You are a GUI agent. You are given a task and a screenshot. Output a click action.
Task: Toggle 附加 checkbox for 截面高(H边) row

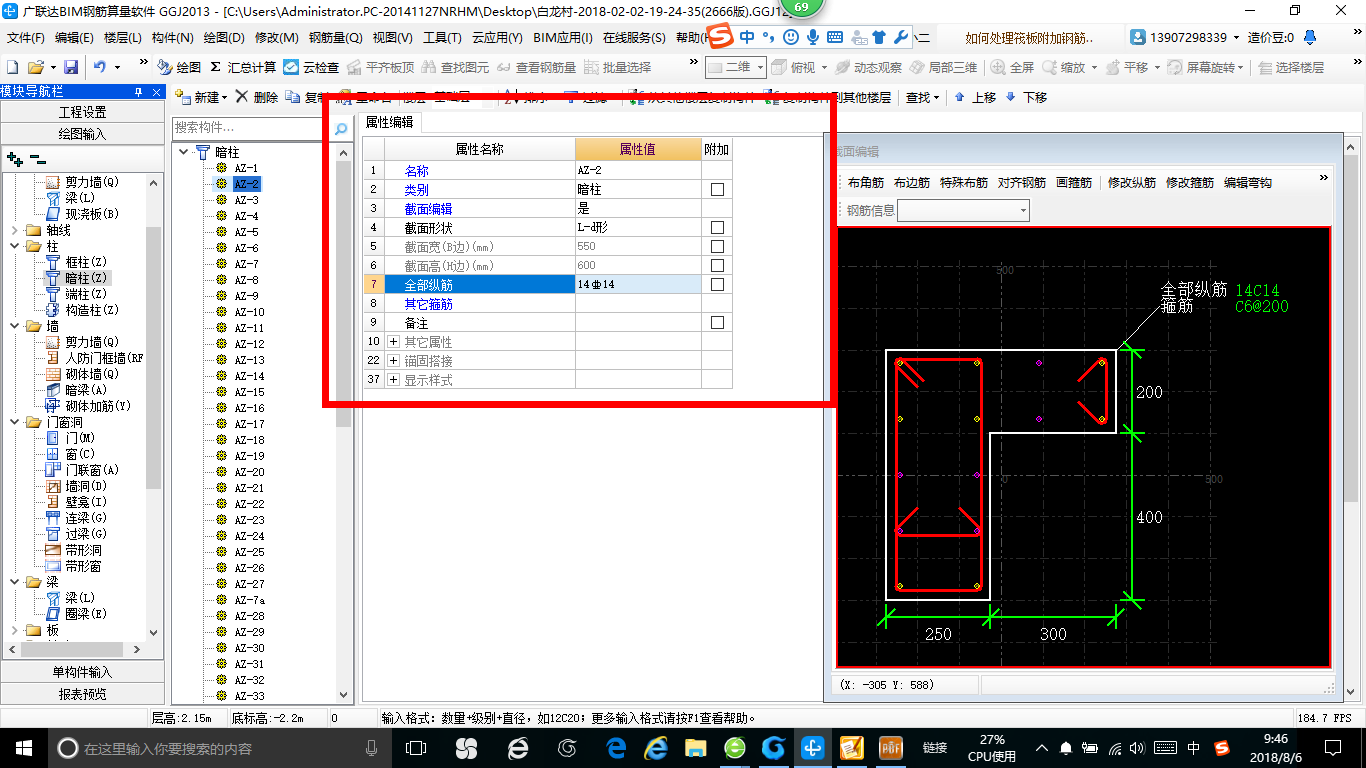(717, 265)
